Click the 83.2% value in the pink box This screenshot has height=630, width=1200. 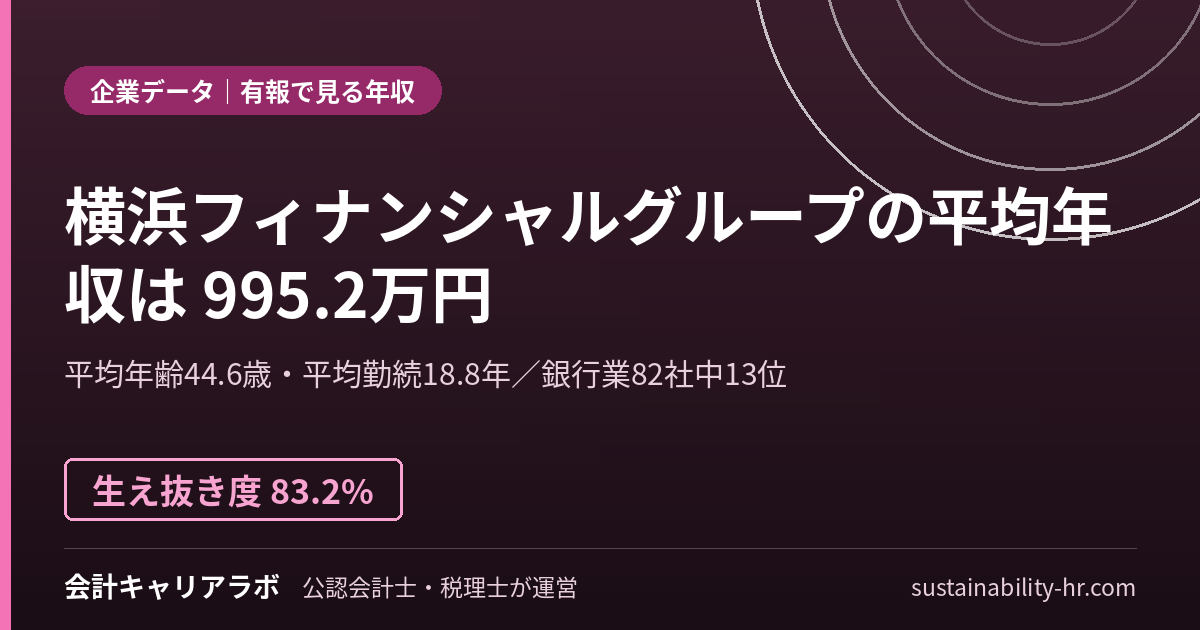coord(322,490)
